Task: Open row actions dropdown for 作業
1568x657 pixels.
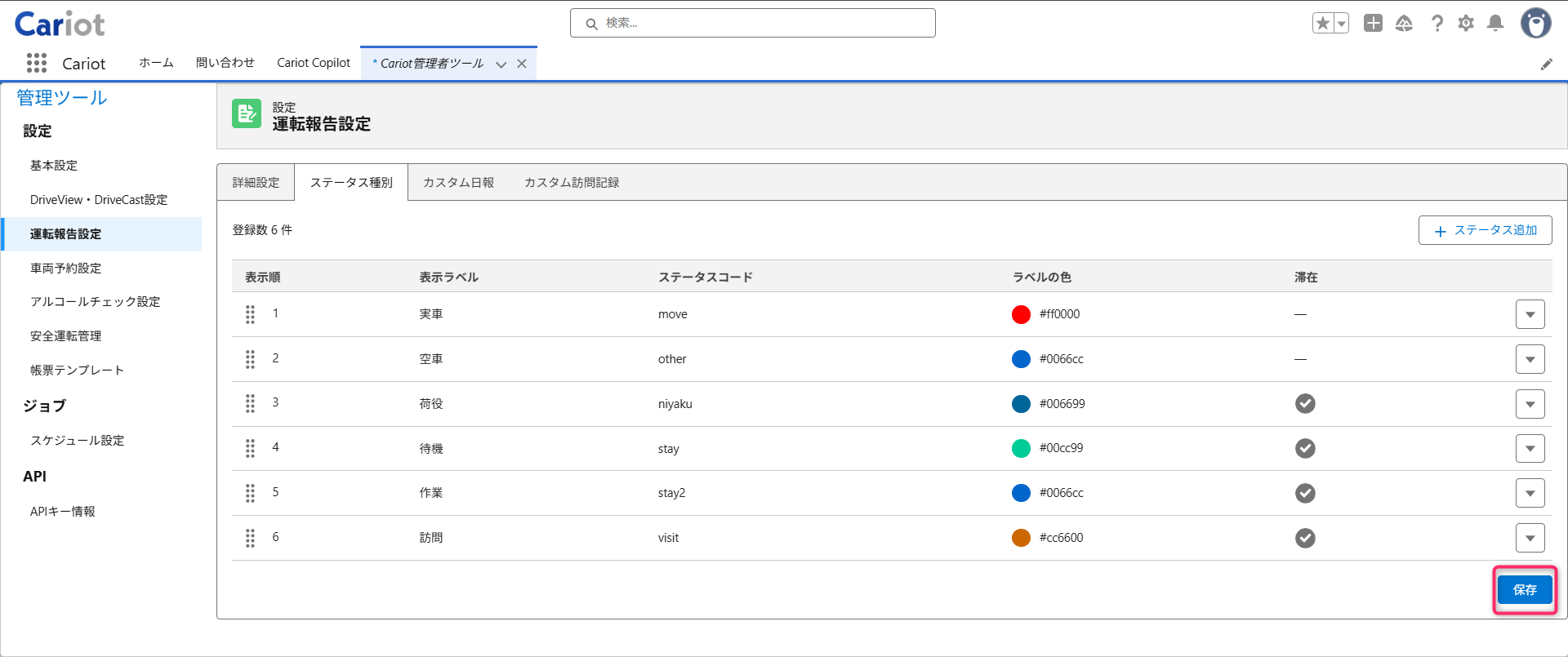Action: (1530, 493)
